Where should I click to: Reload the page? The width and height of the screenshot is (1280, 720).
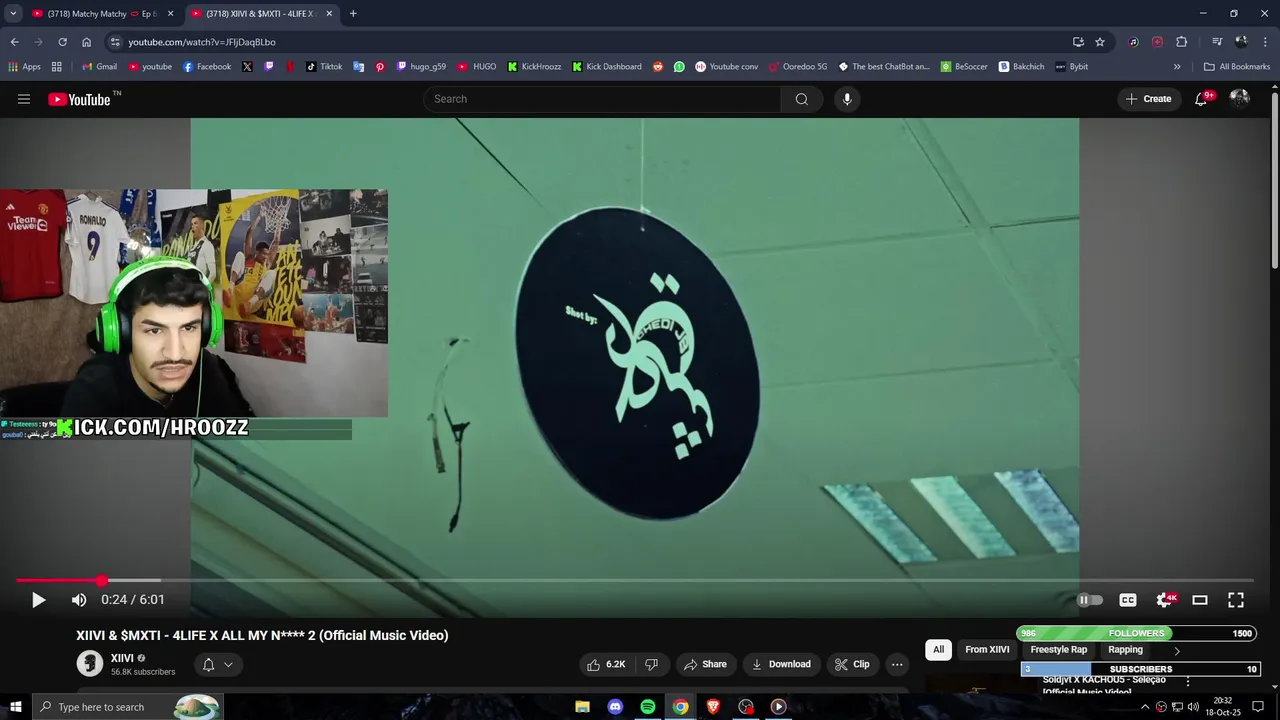62,42
